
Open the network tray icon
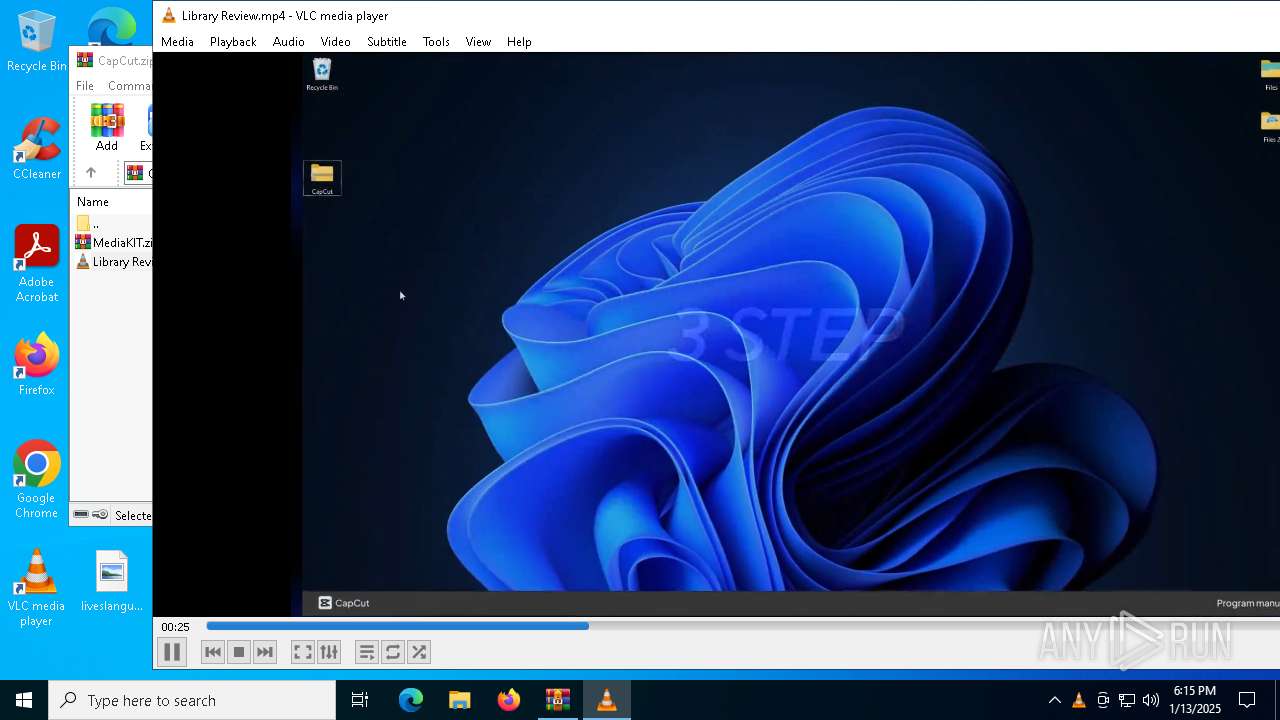coord(1127,700)
